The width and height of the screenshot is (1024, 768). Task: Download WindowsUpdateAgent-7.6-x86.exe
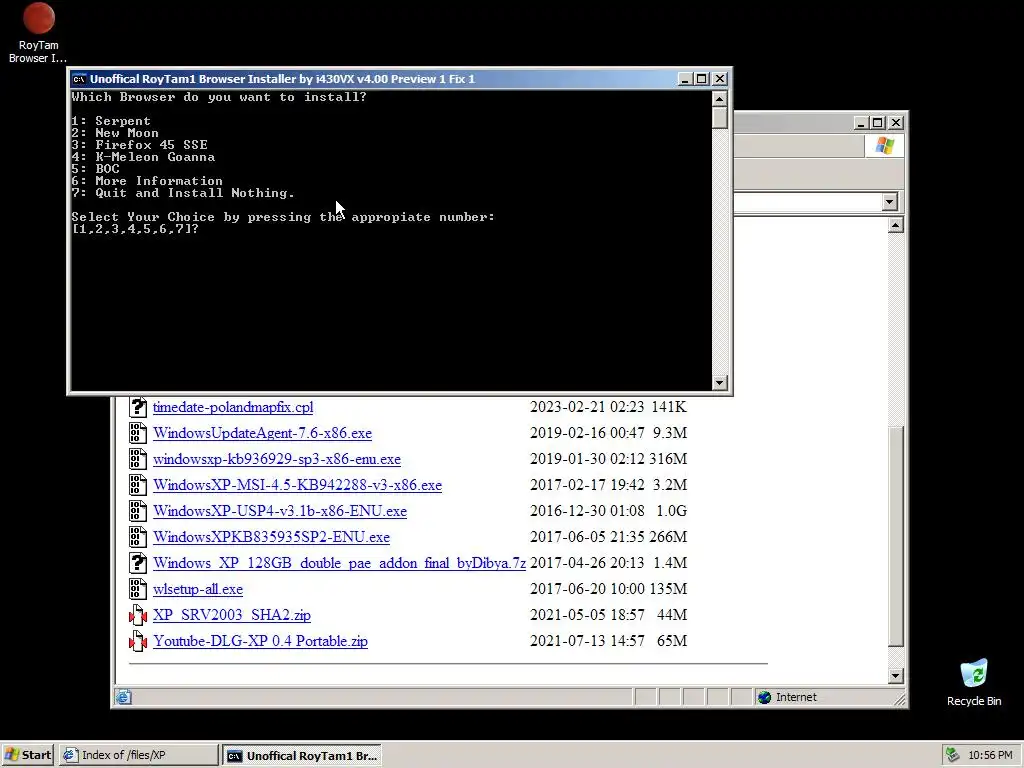(263, 433)
